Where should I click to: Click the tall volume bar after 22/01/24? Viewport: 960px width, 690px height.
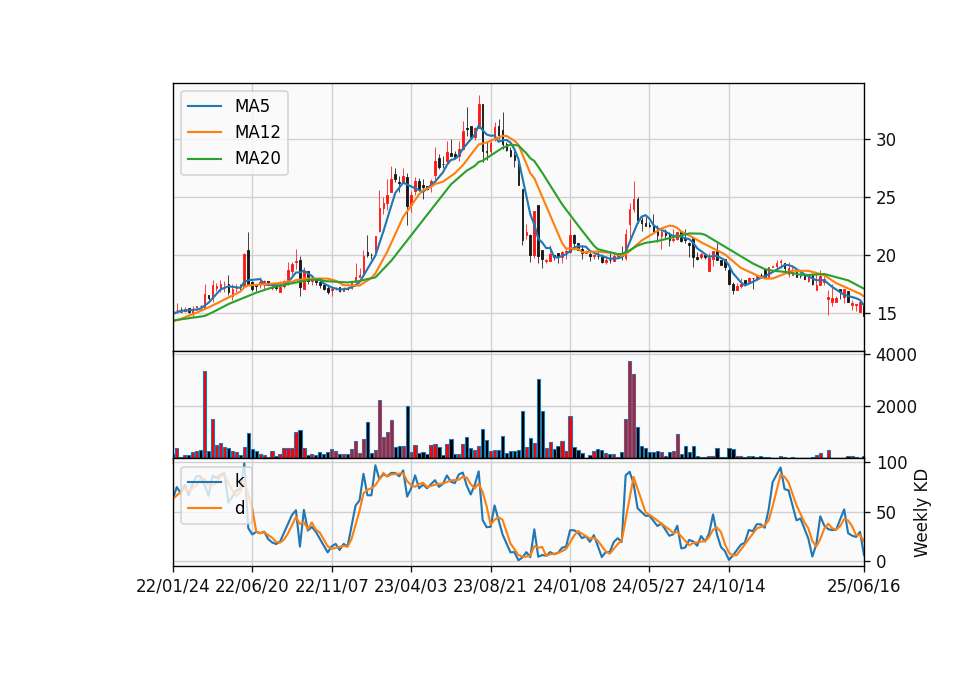coord(205,414)
